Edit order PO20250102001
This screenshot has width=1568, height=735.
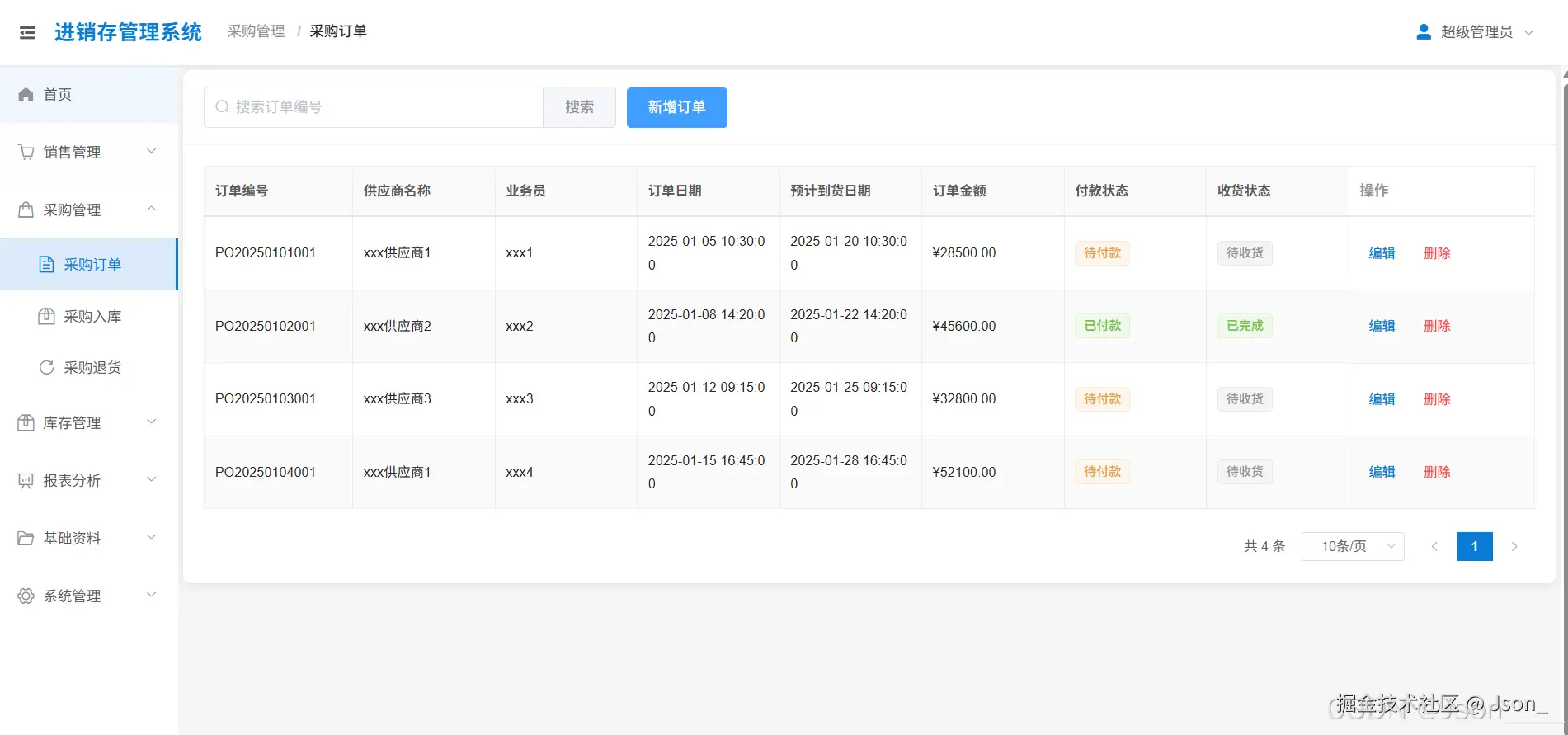(x=1382, y=326)
